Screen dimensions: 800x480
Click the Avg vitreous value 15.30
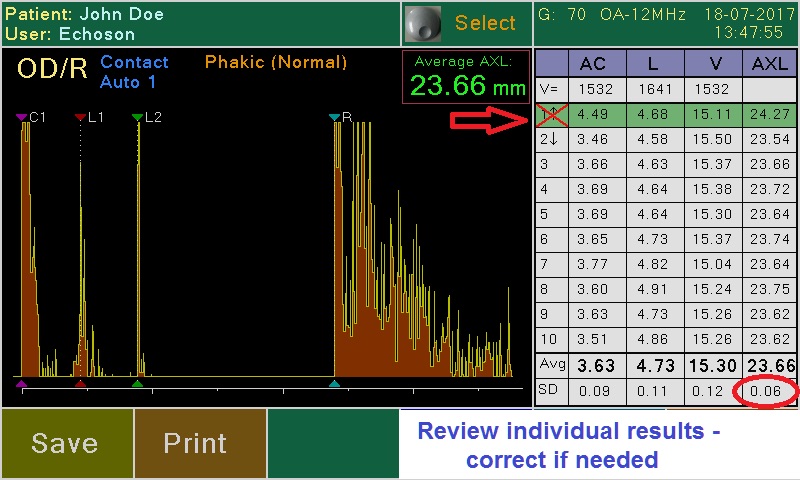713,366
